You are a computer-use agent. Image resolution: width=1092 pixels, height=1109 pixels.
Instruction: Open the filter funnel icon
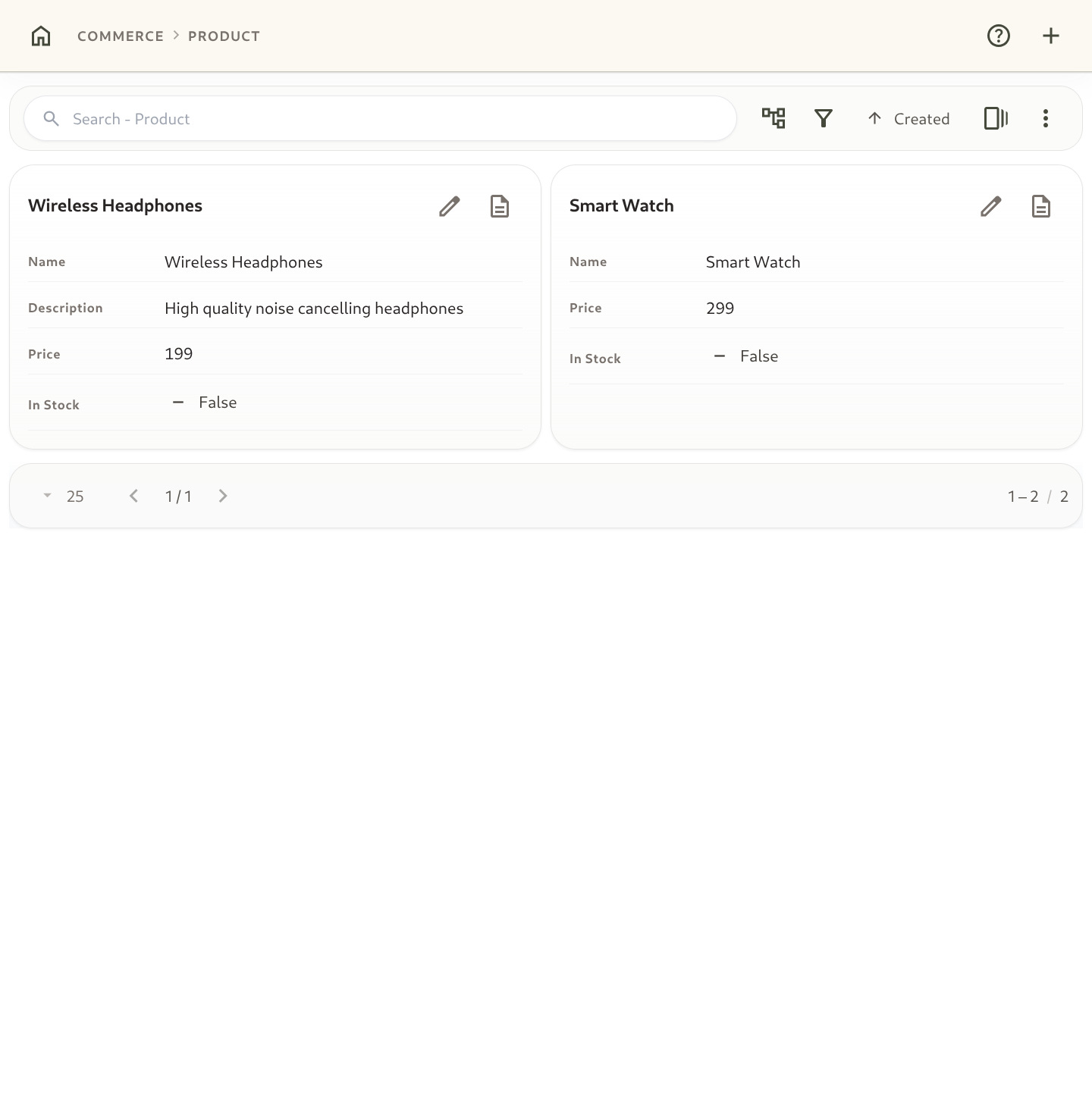tap(824, 118)
